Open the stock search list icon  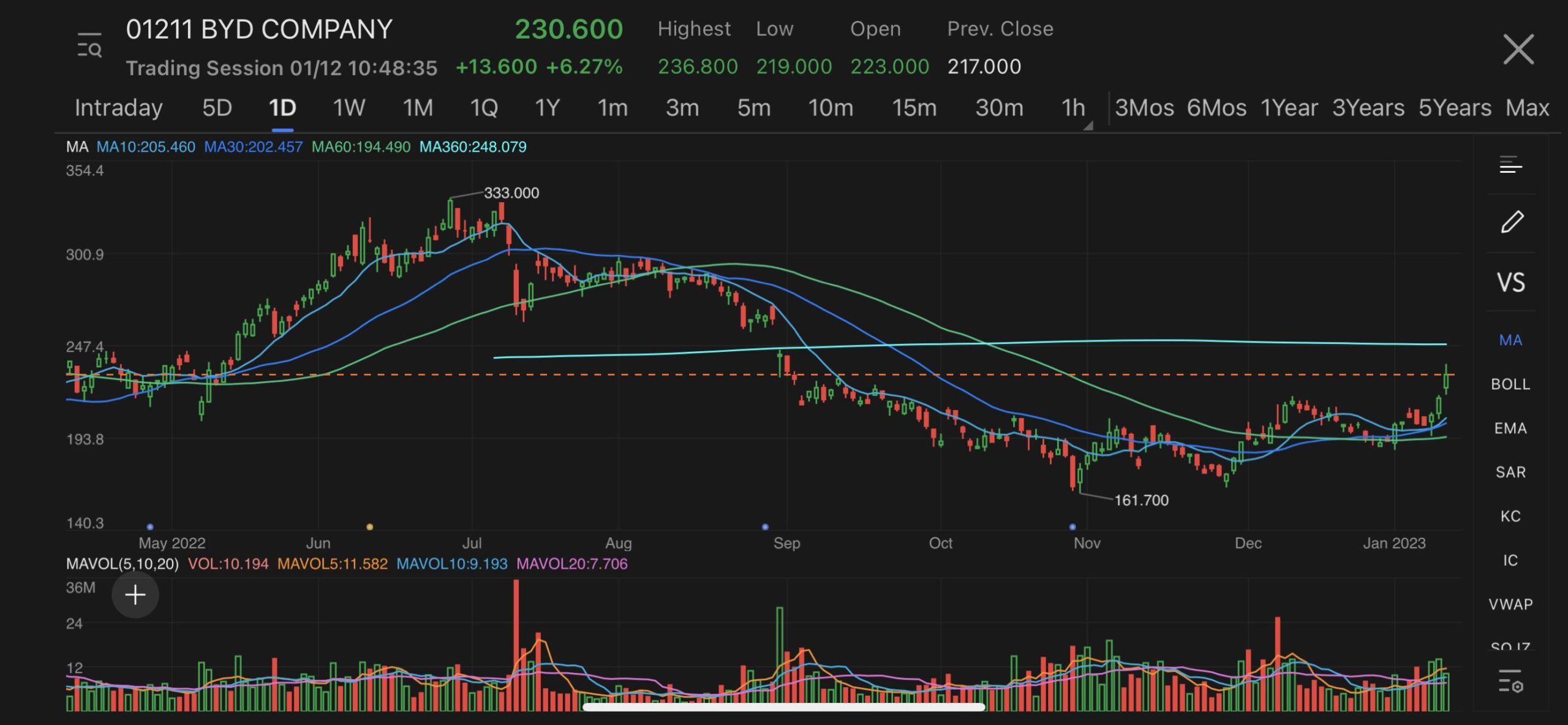tap(89, 45)
